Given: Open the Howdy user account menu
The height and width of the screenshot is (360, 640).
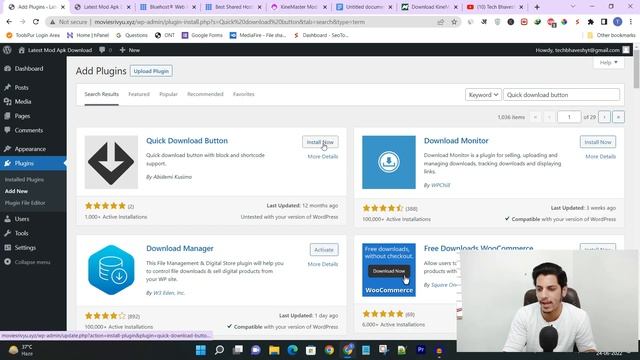Looking at the screenshot, I should (582, 50).
